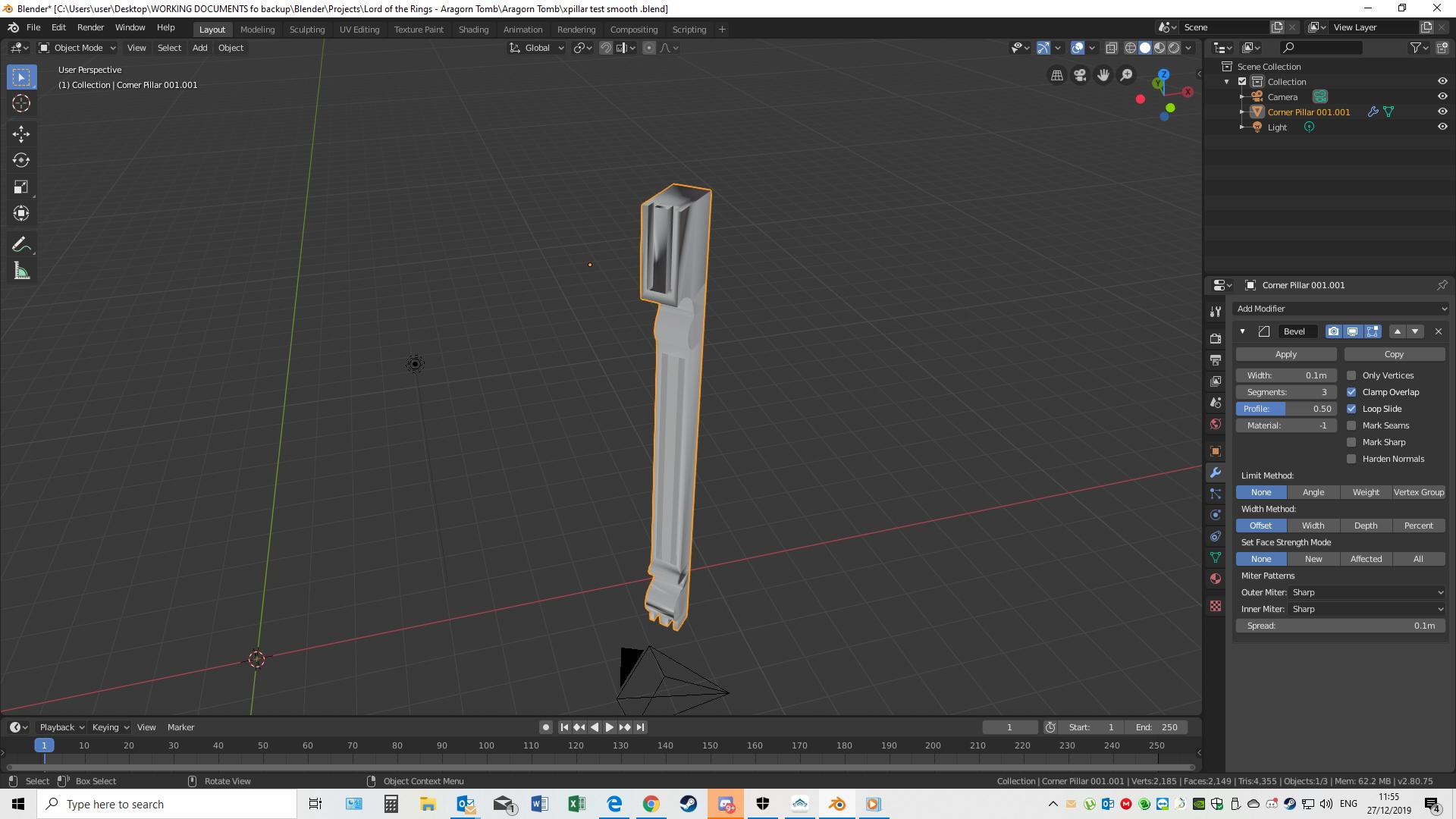Toggle Clamp Overlap checkbox in Bevel modifier
Screen dimensions: 1456x819
(x=1352, y=392)
